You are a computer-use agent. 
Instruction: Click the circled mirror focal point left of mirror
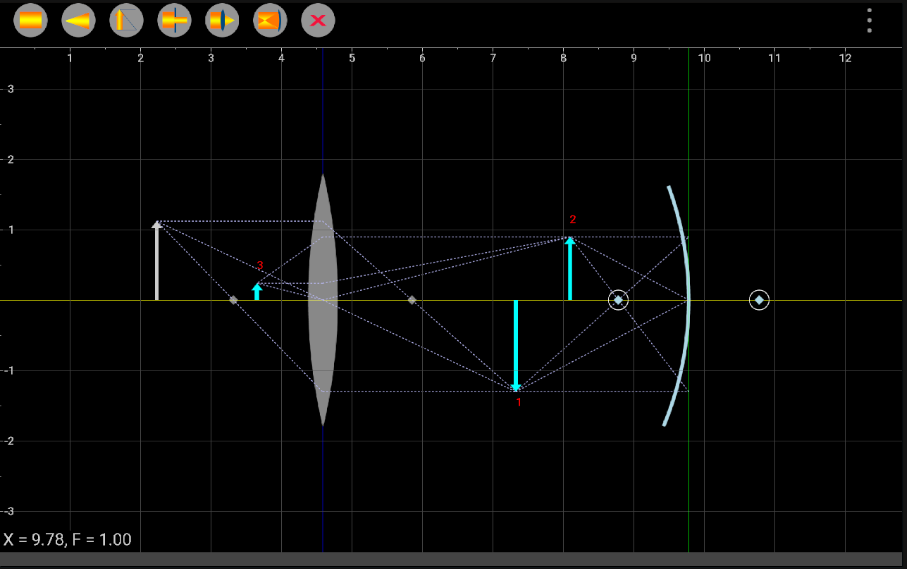tap(618, 300)
